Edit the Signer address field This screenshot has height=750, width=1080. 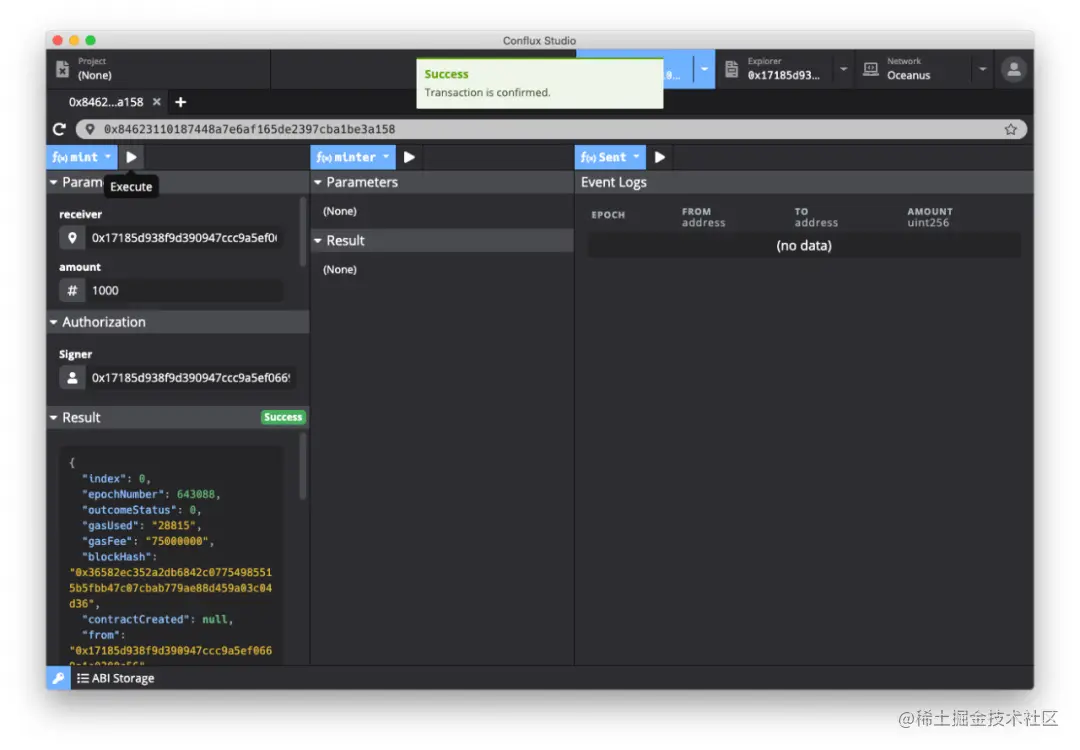pyautogui.click(x=191, y=378)
